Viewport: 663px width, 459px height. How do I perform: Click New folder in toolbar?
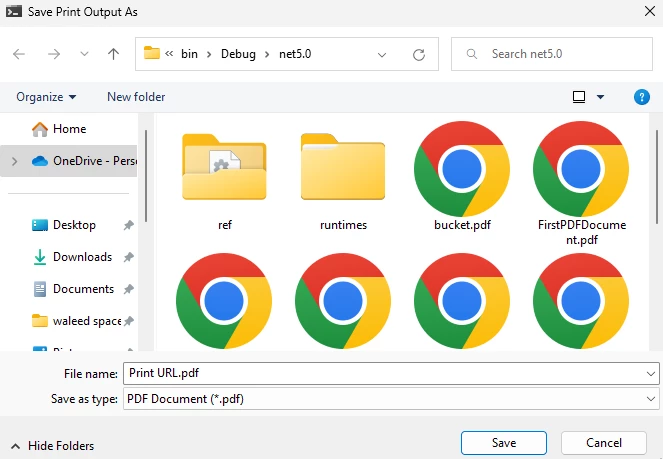[136, 97]
